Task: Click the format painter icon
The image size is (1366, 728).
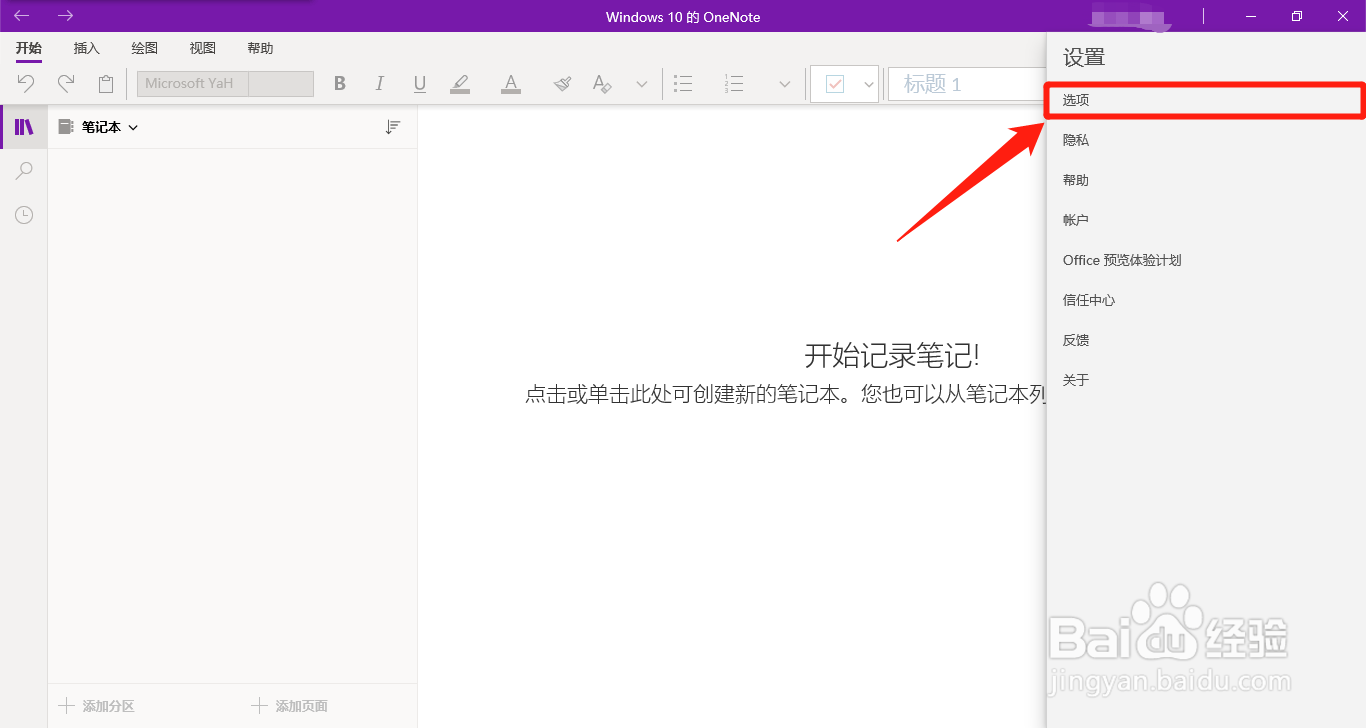Action: tap(562, 84)
